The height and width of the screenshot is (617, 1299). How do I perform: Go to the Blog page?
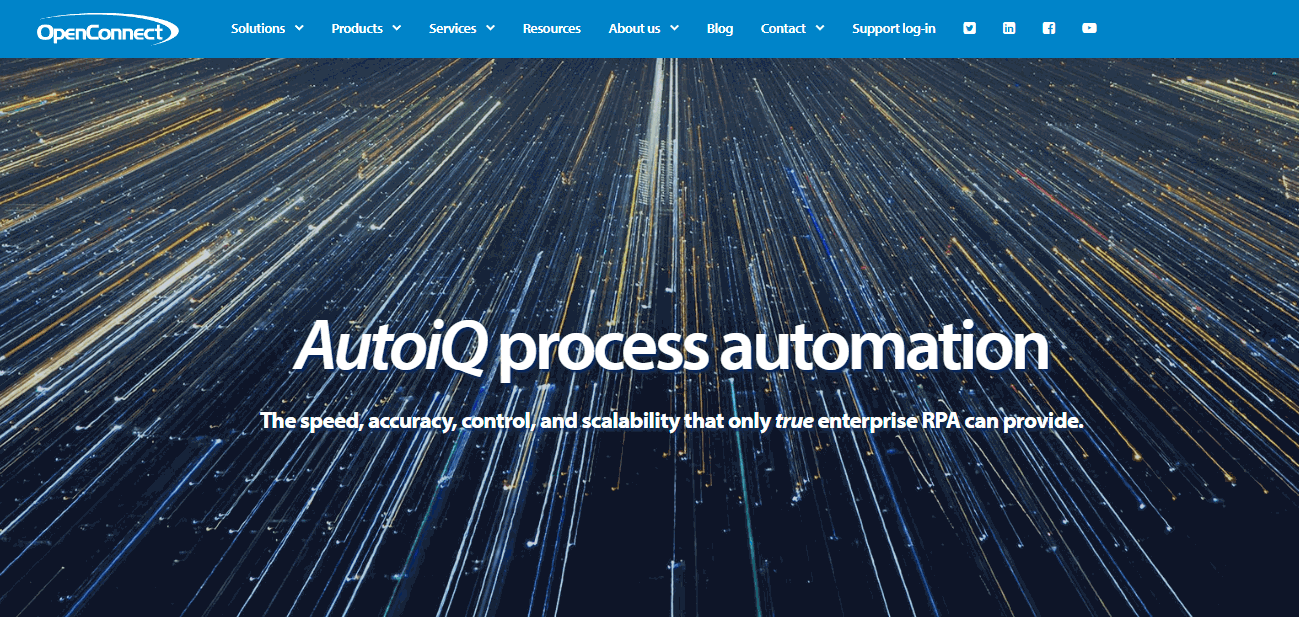[720, 28]
